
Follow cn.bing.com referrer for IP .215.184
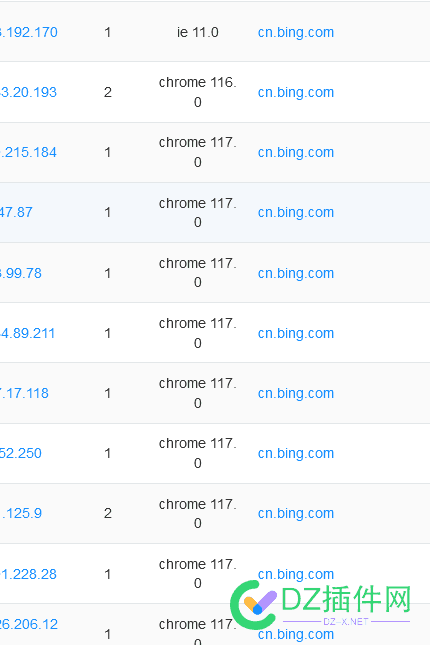click(x=296, y=153)
